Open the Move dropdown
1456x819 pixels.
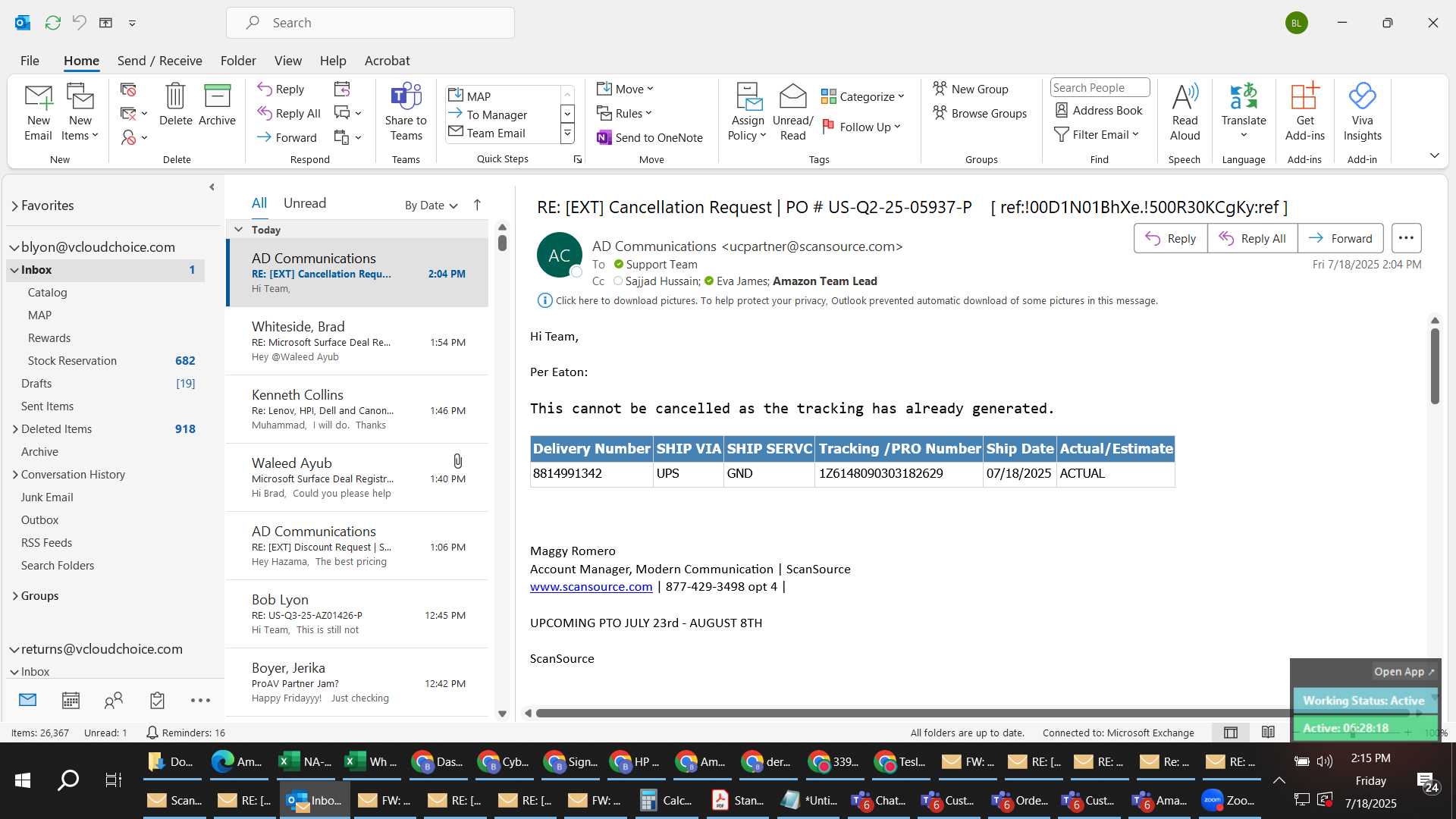click(625, 89)
